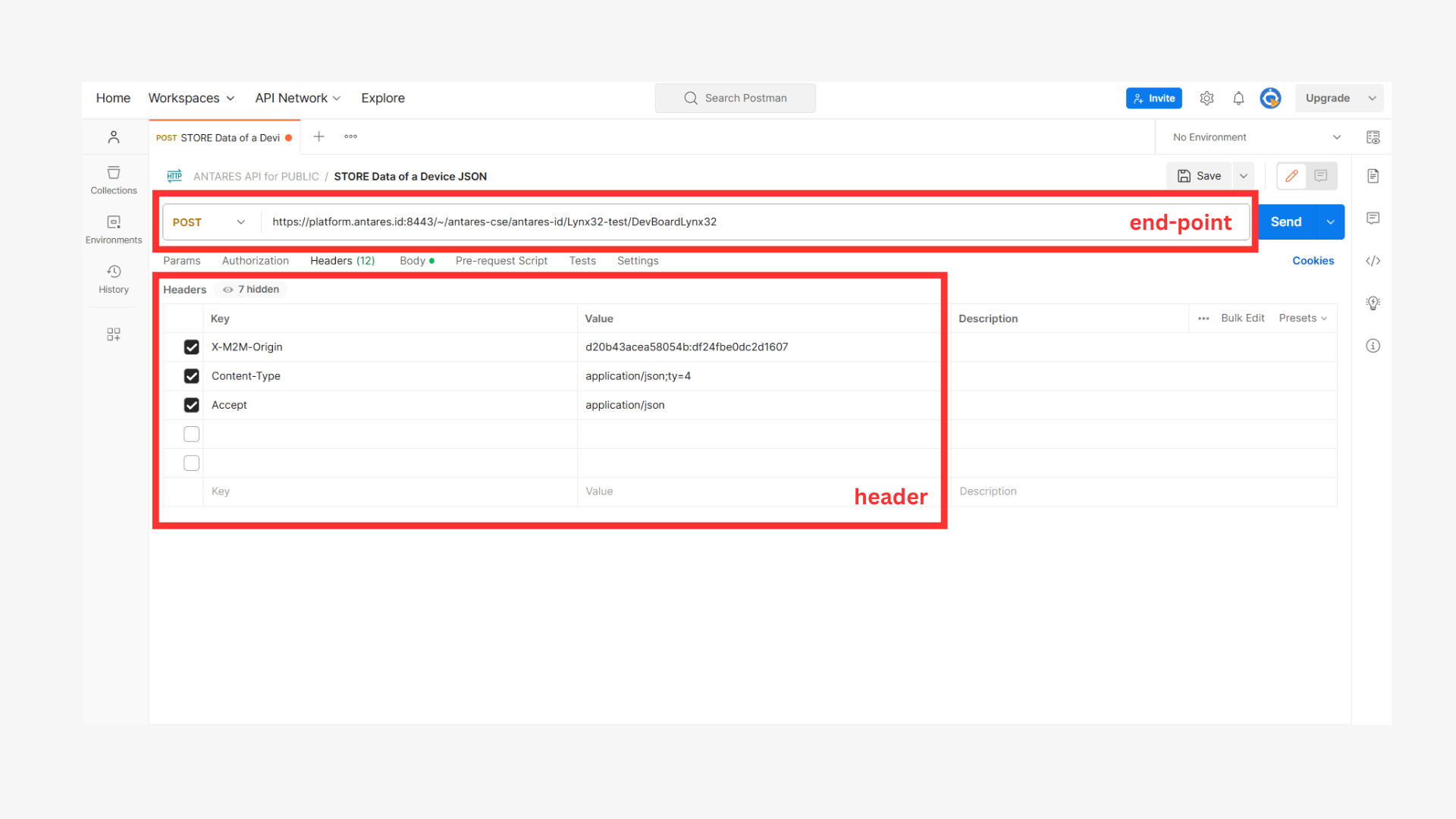This screenshot has width=1456, height=819.
Task: Click the pencil edit mode icon
Action: click(x=1291, y=176)
